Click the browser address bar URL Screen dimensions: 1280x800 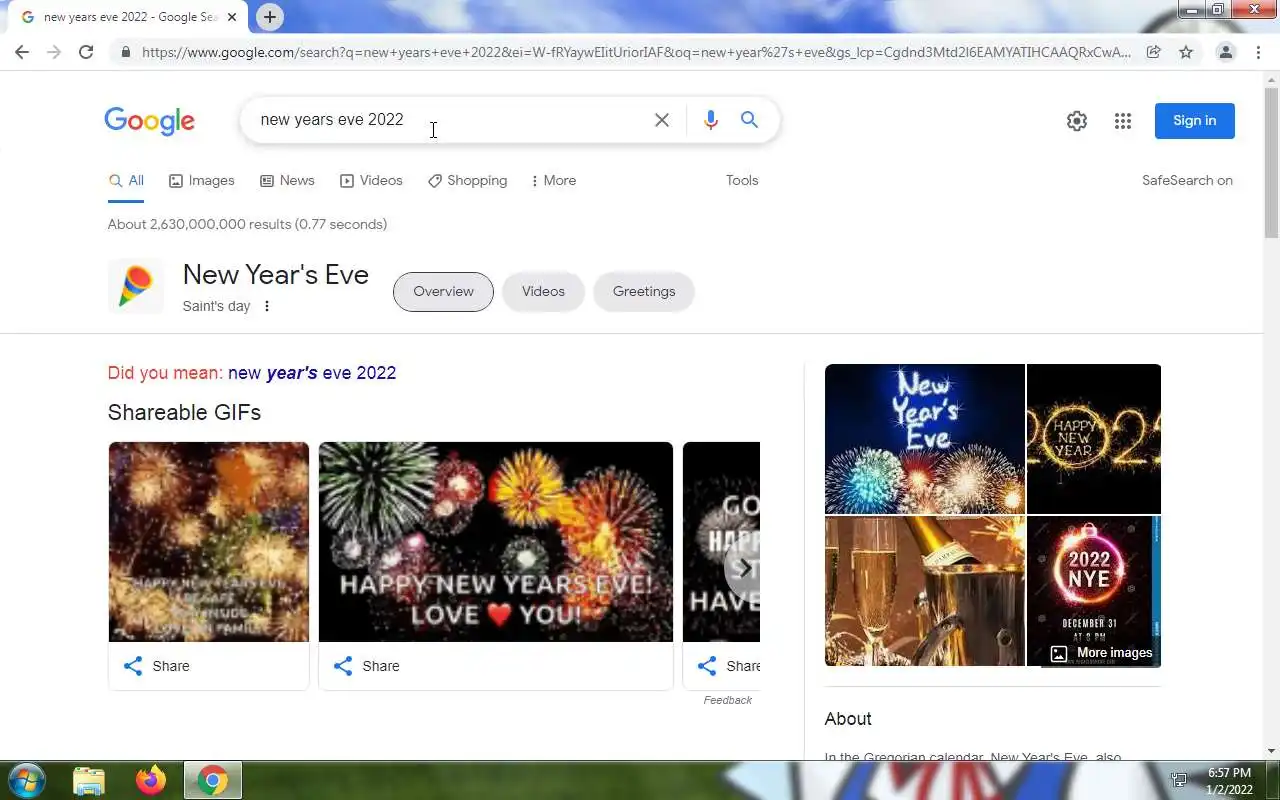(636, 52)
